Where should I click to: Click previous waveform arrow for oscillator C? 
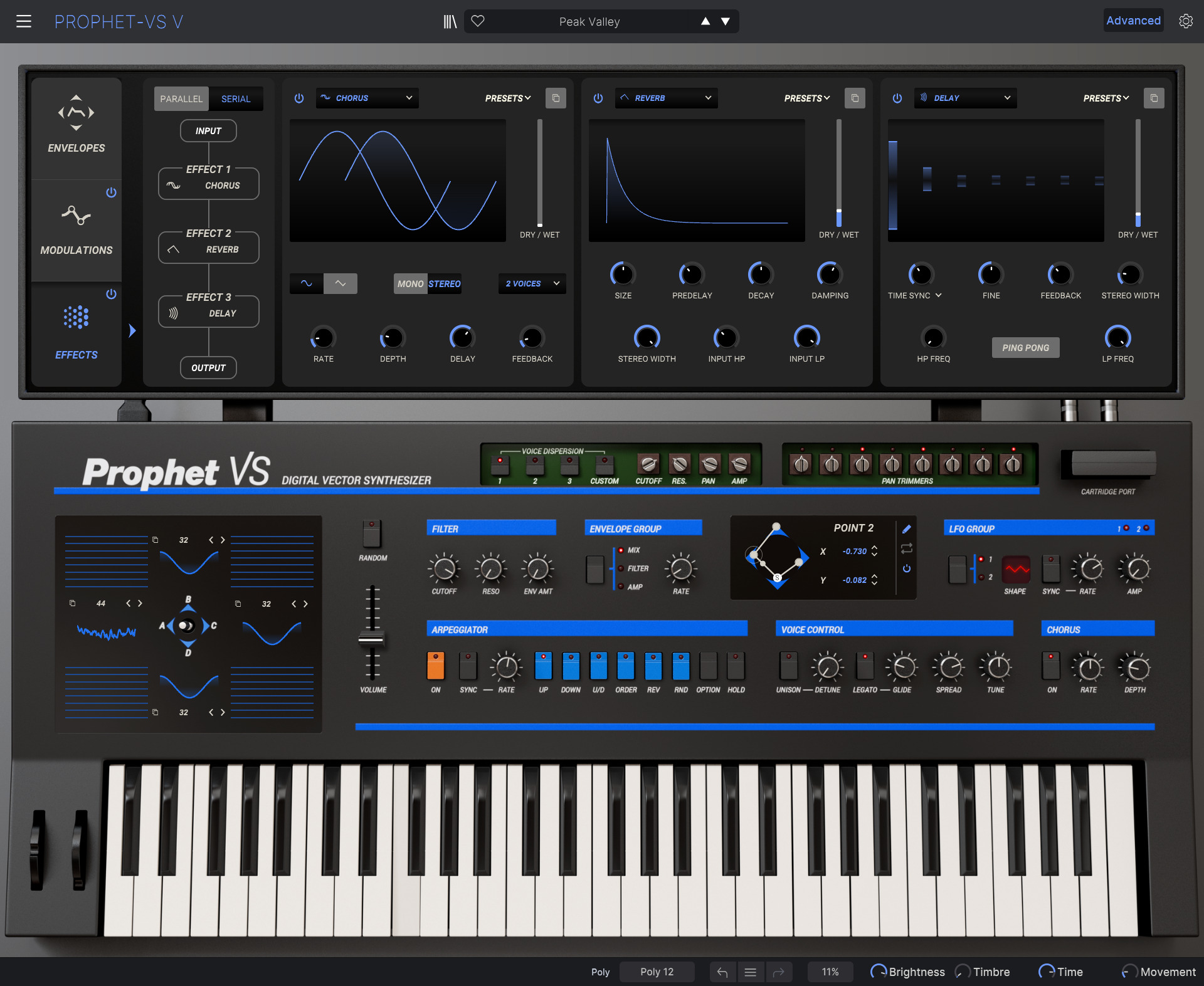294,604
